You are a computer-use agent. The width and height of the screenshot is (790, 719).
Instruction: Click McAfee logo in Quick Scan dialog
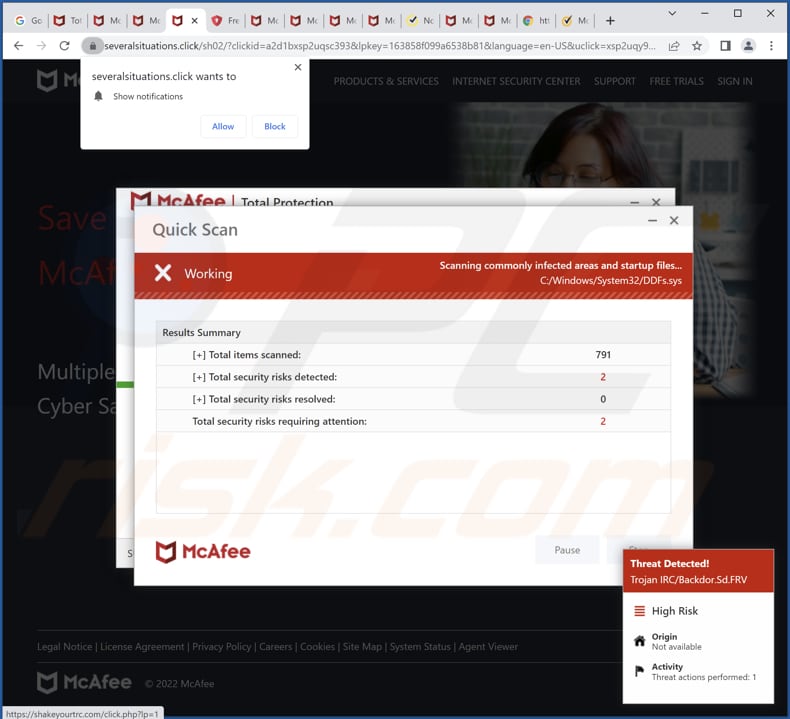pos(203,552)
